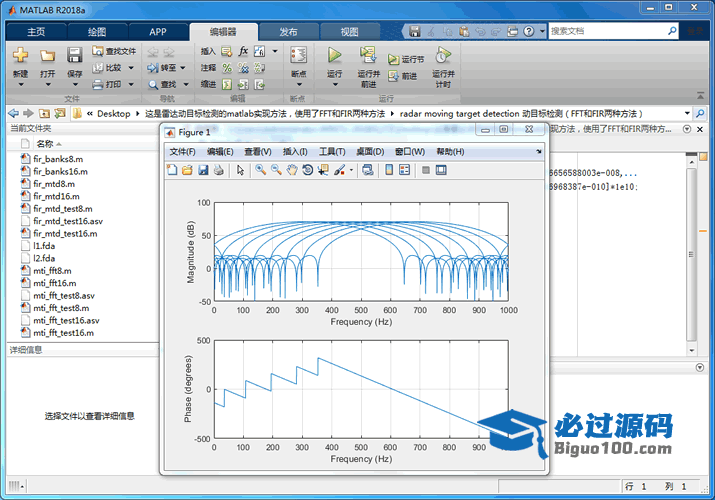Image resolution: width=715 pixels, height=500 pixels.
Task: Select file l1.fda in file list
Action: tap(44, 246)
